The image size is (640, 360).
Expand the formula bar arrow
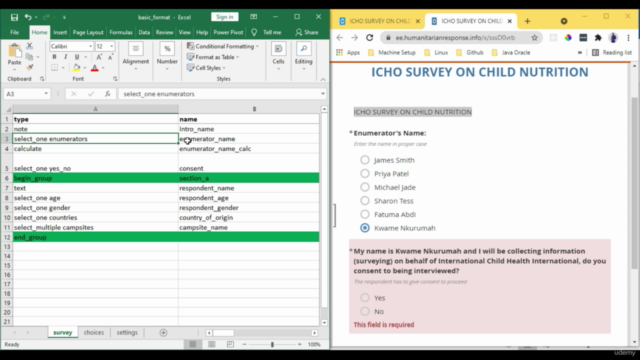[322, 94]
